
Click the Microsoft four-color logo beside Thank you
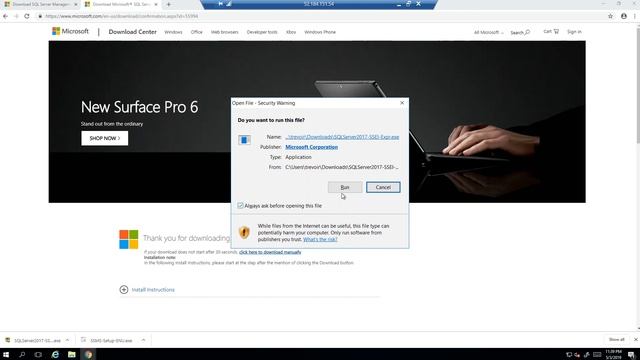coord(129,239)
